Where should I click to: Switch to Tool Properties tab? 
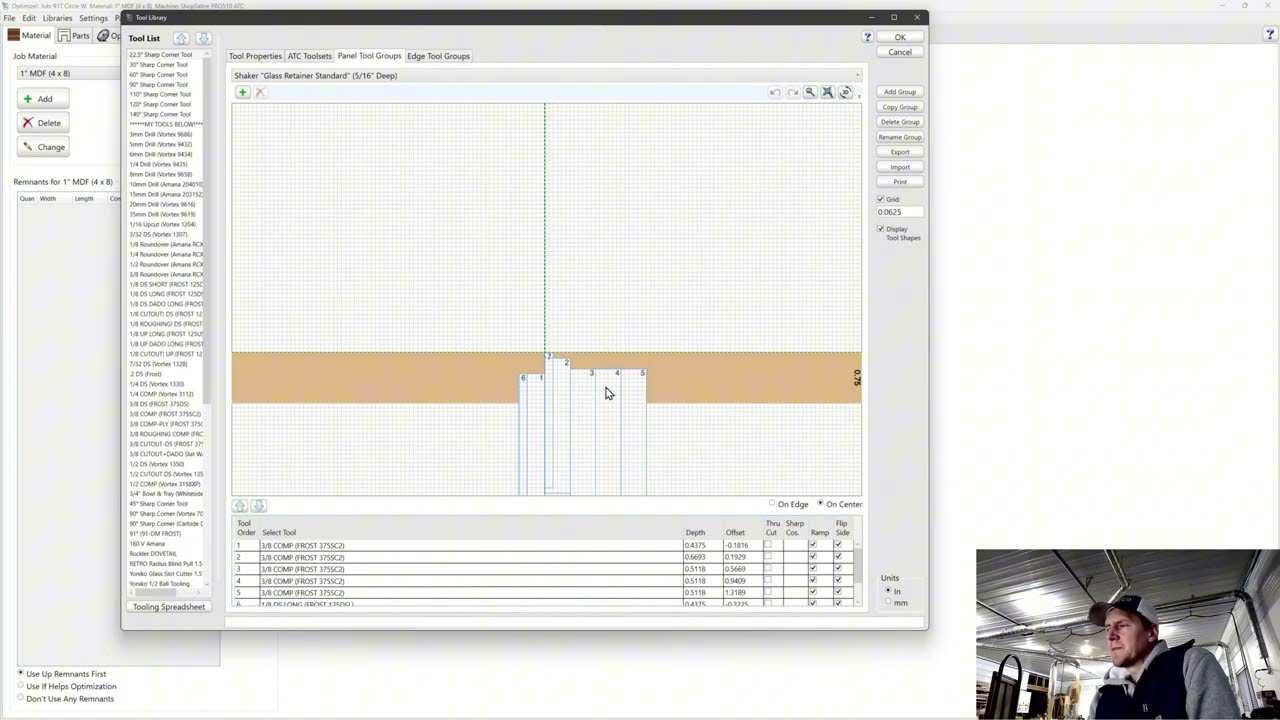255,56
